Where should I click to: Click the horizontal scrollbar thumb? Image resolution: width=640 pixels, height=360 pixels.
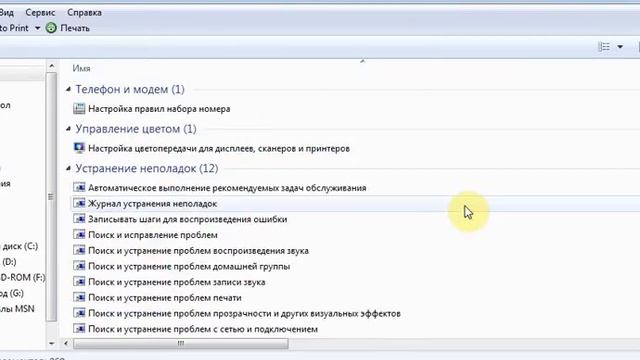point(180,344)
